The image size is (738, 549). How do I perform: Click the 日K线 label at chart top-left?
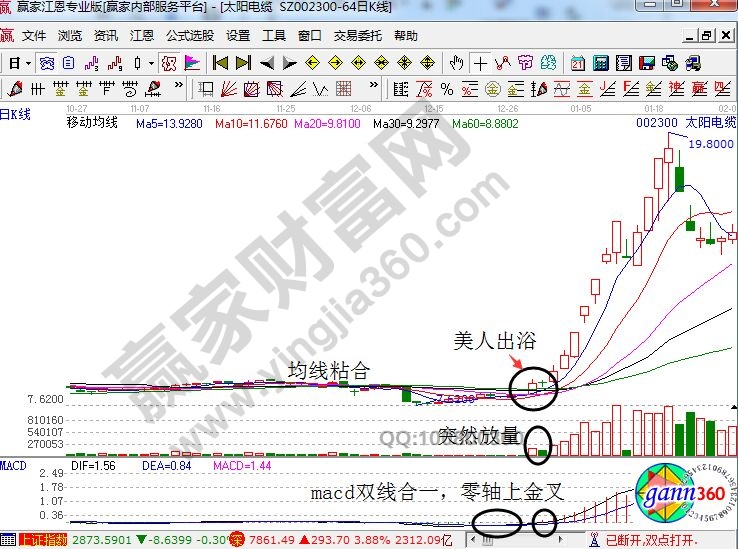(15, 114)
